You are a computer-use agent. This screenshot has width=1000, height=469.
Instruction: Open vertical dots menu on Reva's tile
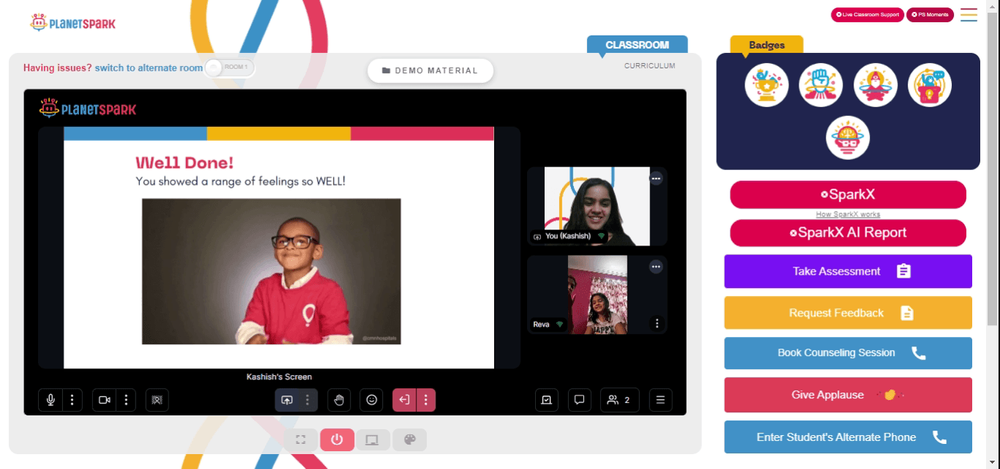coord(658,324)
